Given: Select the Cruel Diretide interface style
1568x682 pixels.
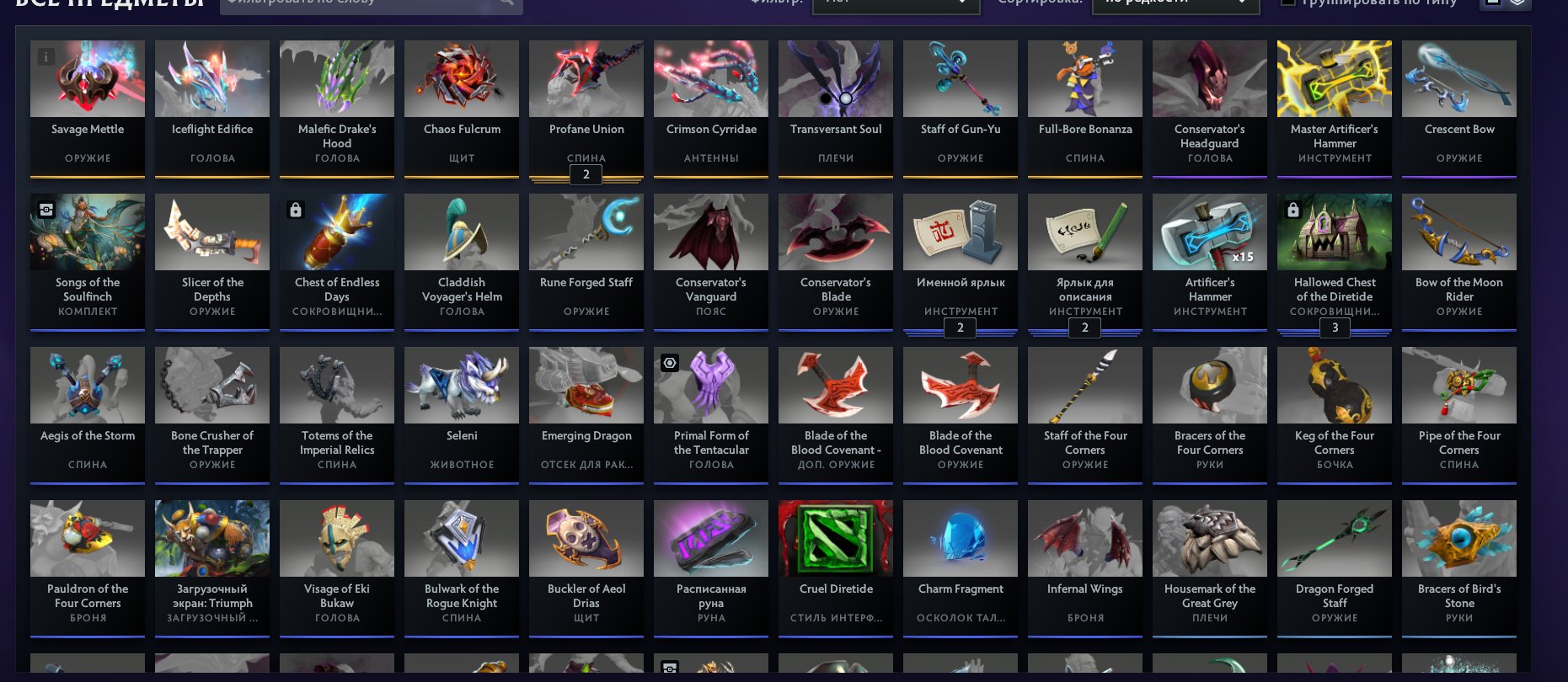Looking at the screenshot, I should point(836,568).
